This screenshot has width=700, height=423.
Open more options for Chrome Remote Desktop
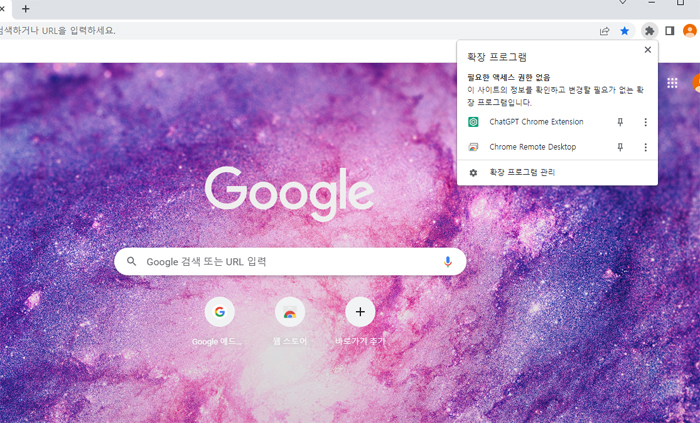646,147
